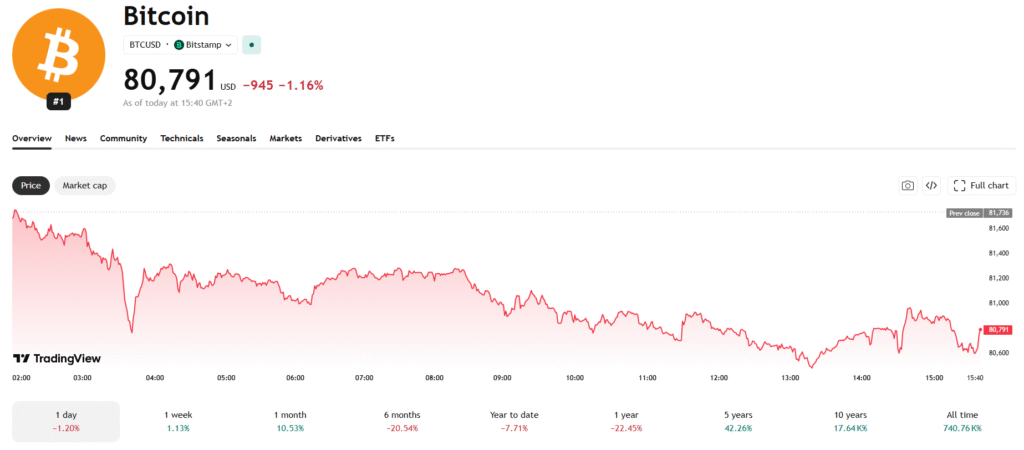1024x450 pixels.
Task: Click the 'As of today at 15:40 GMT+2' text
Action: click(x=176, y=103)
